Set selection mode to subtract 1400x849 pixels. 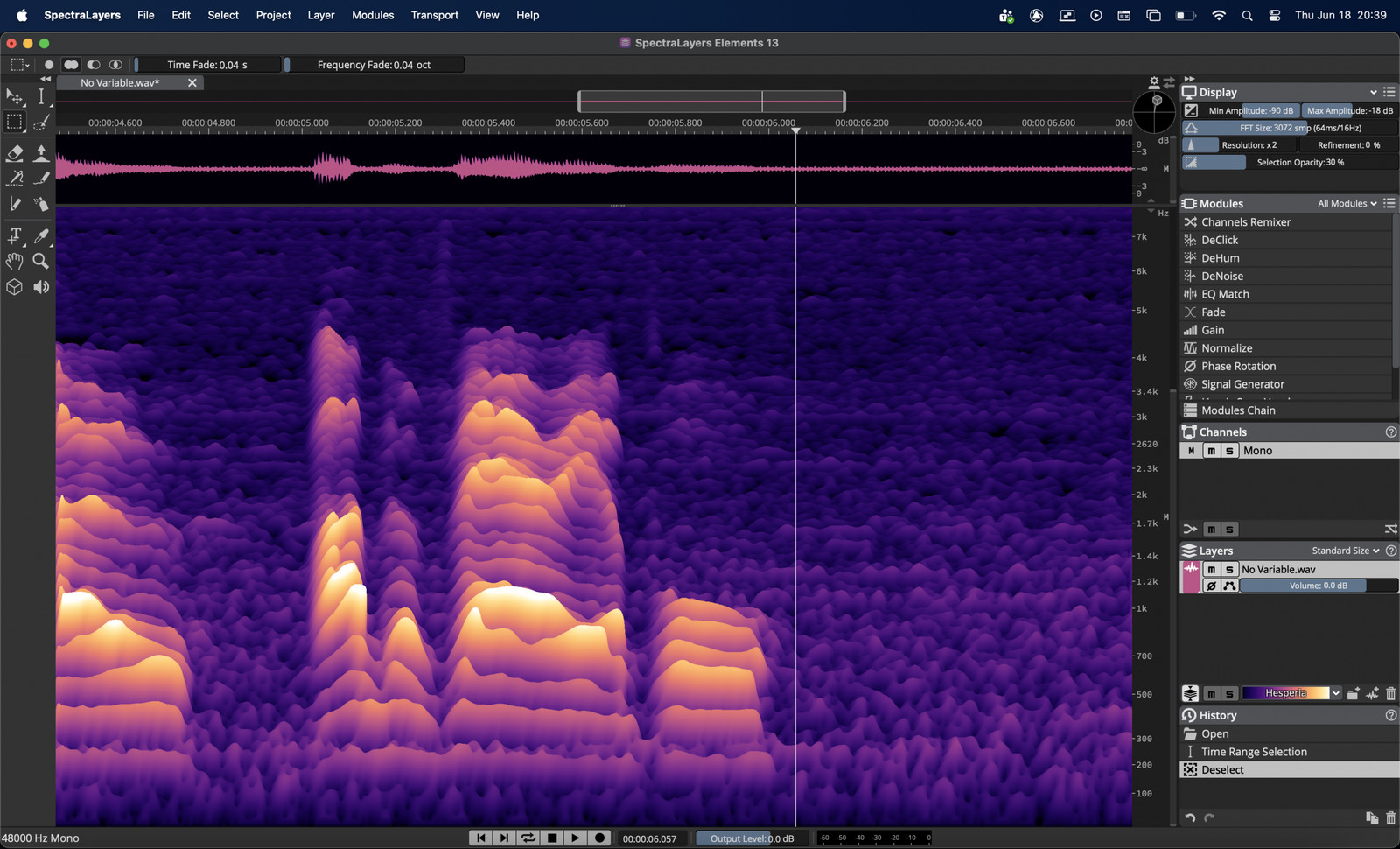coord(93,65)
